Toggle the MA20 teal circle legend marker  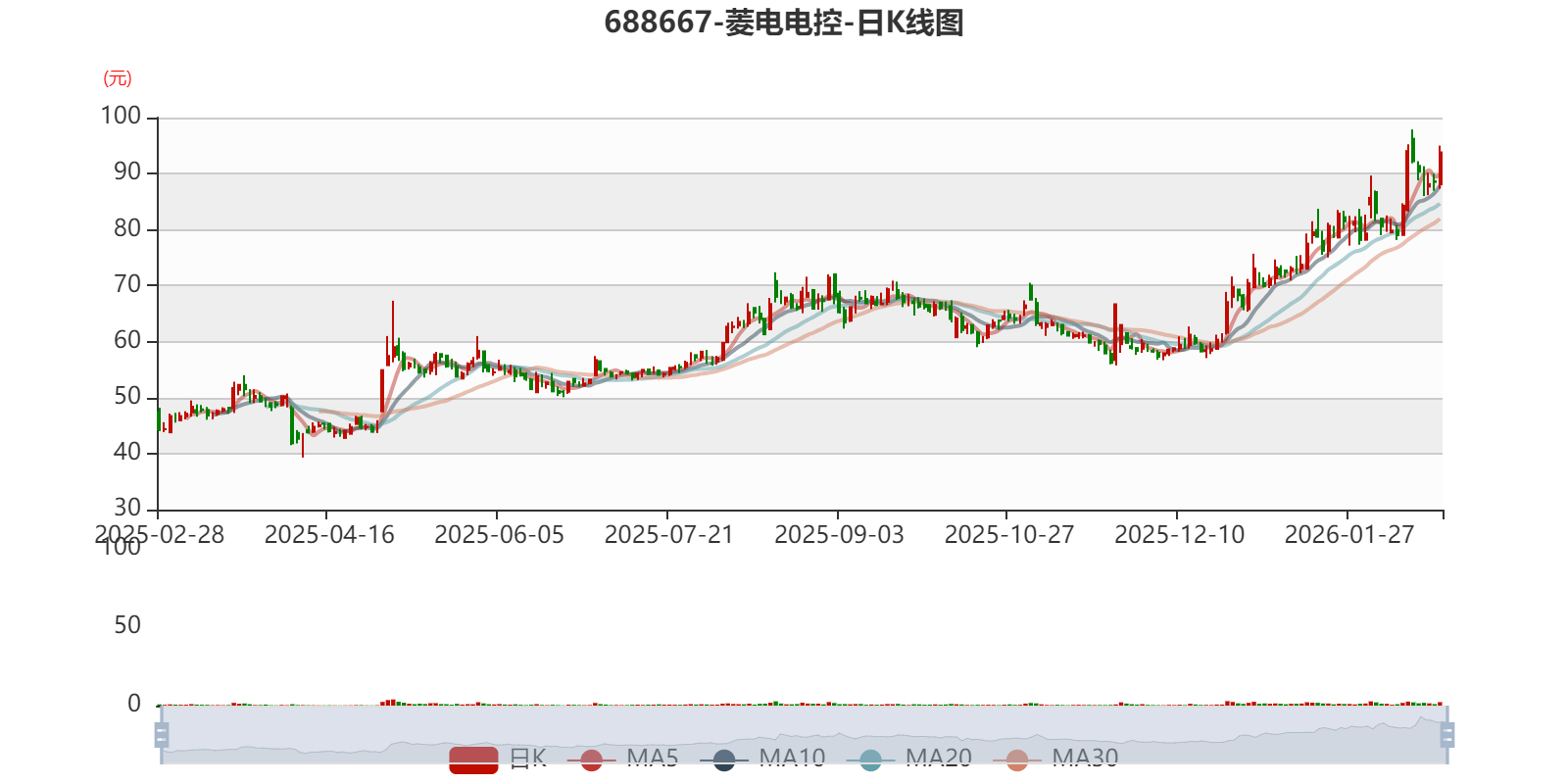(x=870, y=759)
